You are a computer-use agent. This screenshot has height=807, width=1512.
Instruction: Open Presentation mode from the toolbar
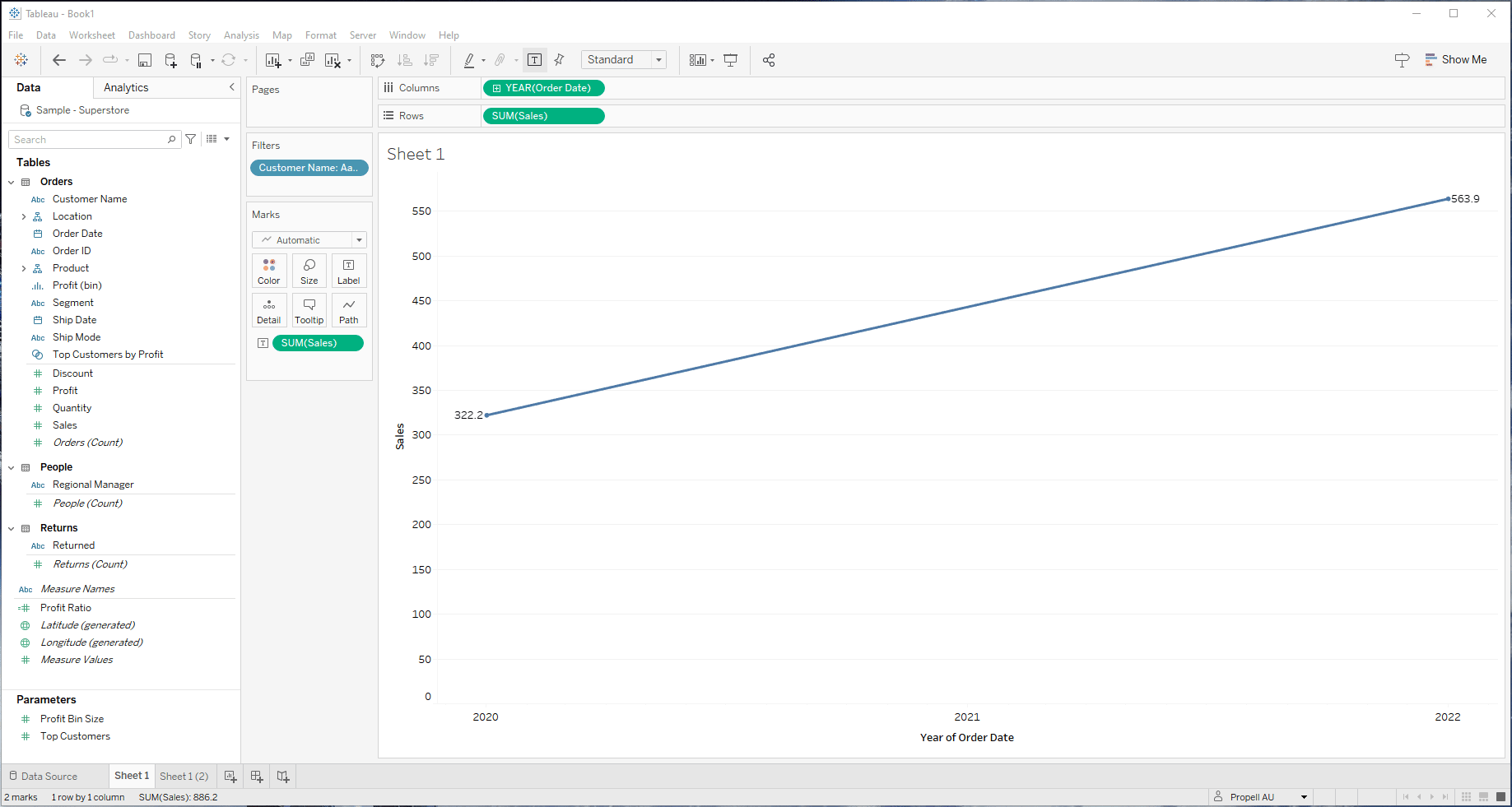(x=730, y=60)
